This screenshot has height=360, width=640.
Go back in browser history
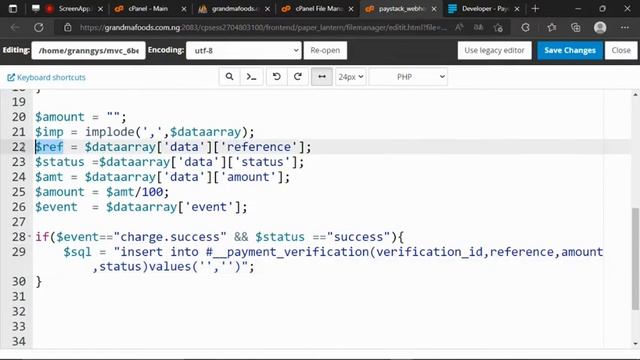coord(16,28)
